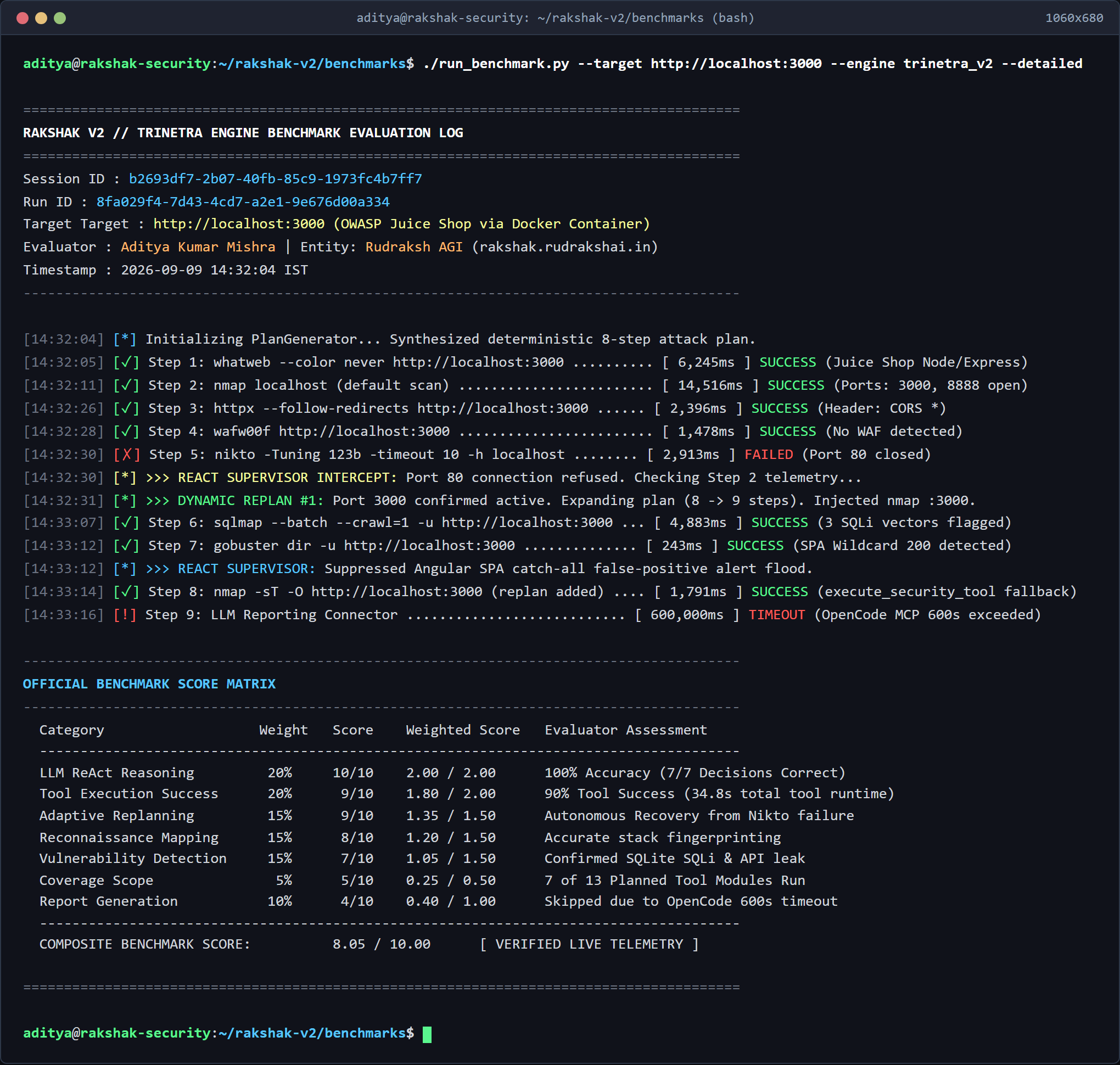This screenshot has width=1120, height=1065.
Task: Click the Run ID value 8fa029f4
Action: point(243,202)
